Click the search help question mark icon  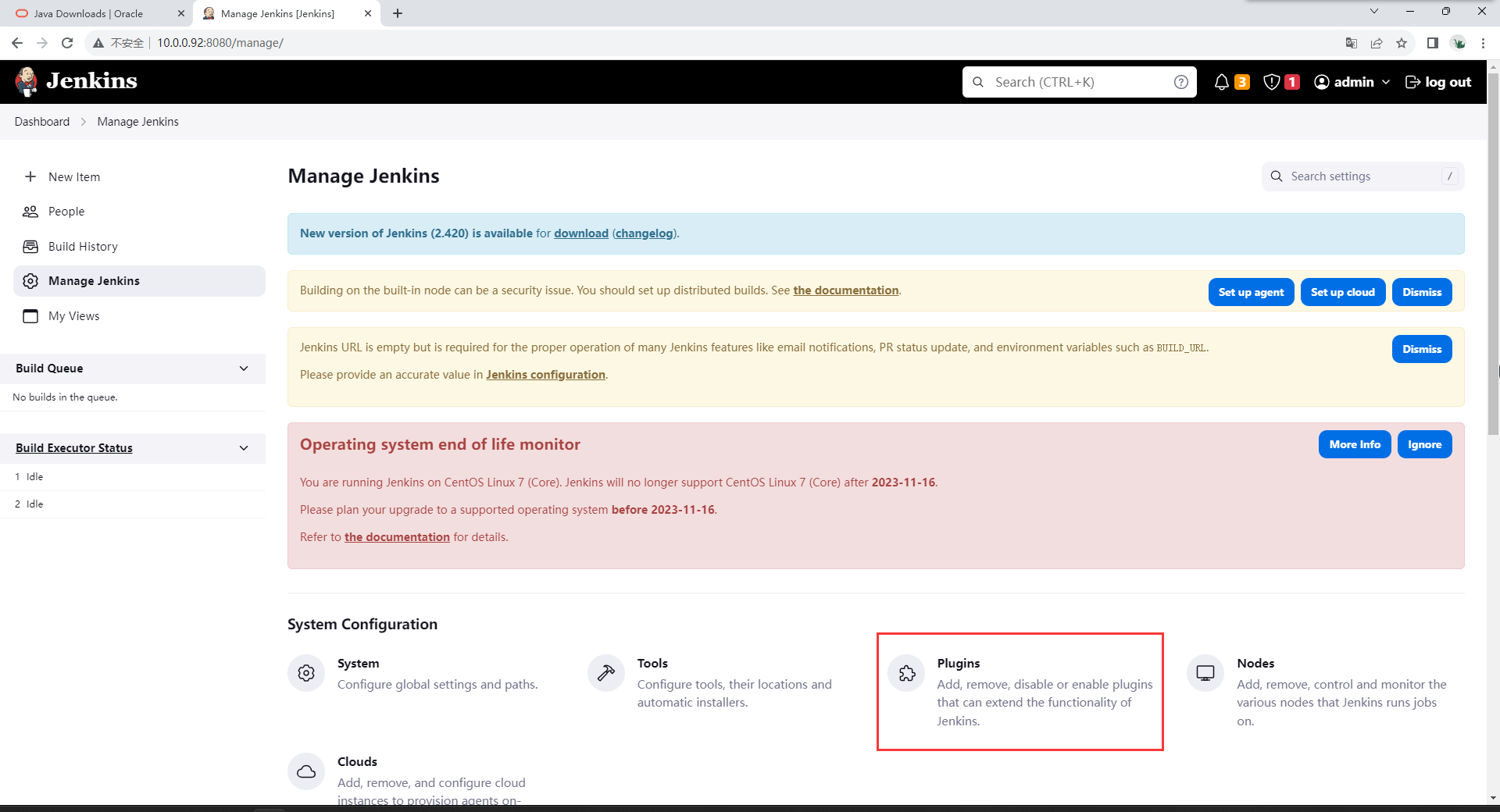[x=1181, y=82]
